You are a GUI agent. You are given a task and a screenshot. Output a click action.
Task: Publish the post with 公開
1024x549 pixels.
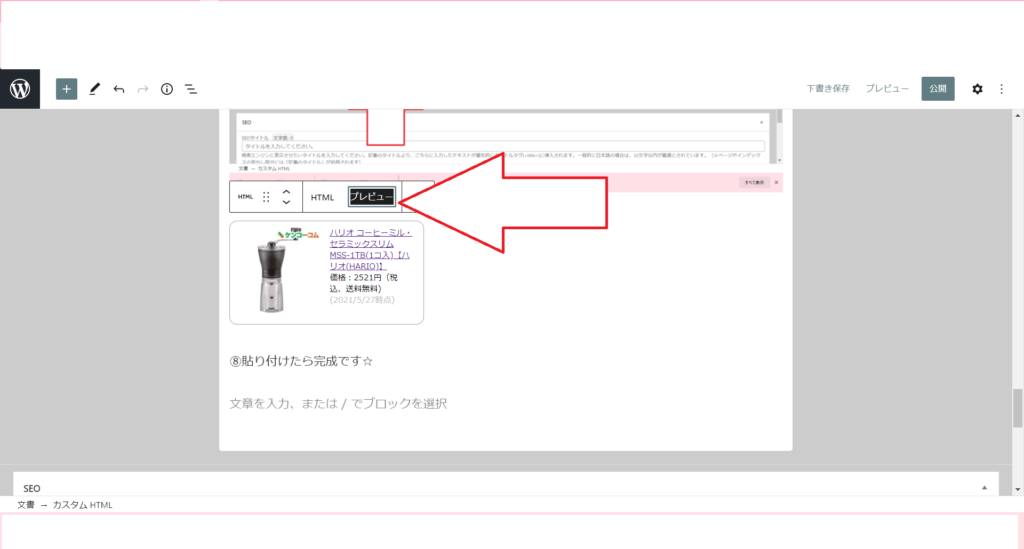click(x=938, y=89)
